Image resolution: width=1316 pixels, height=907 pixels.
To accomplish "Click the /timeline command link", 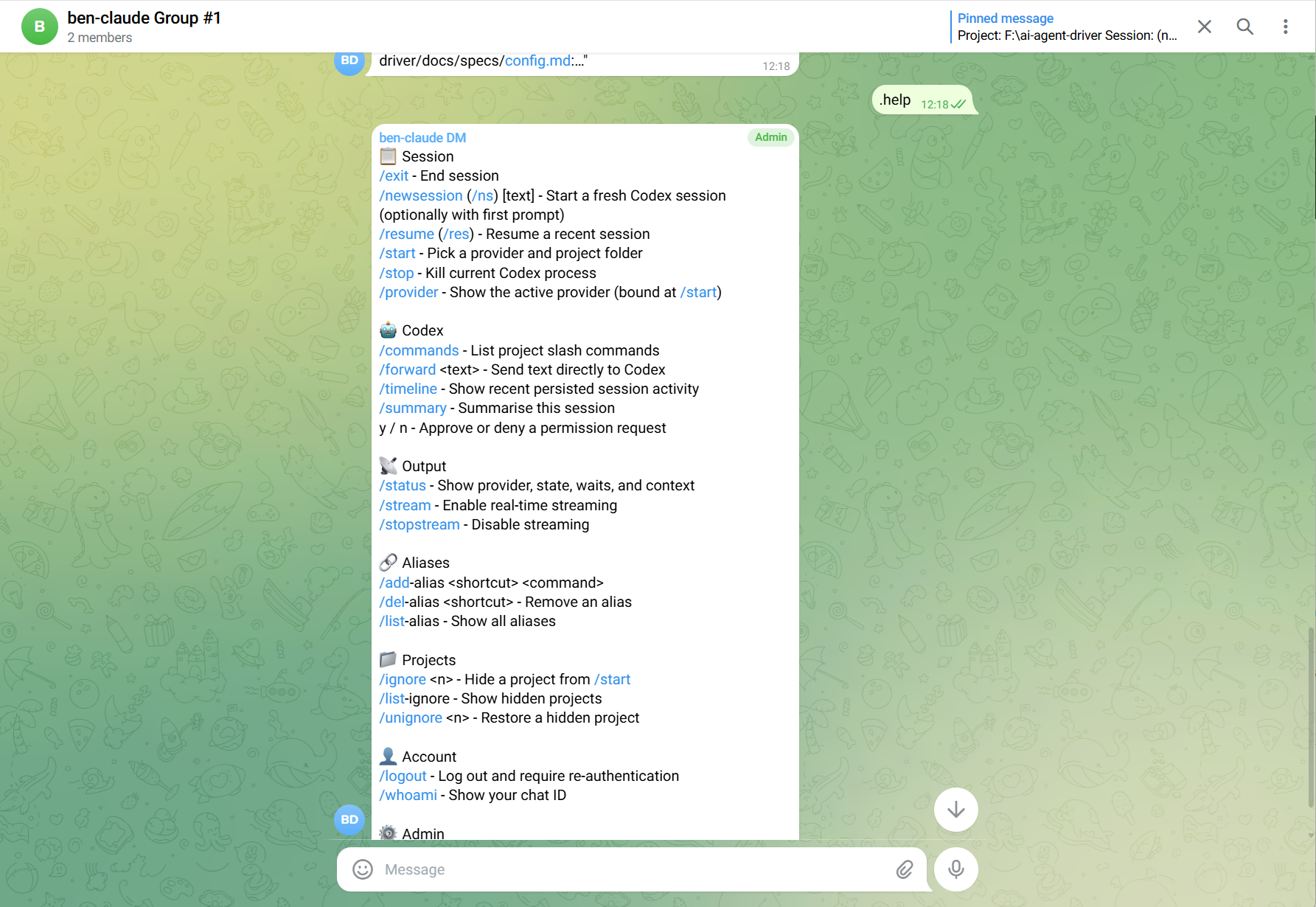I will click(408, 389).
